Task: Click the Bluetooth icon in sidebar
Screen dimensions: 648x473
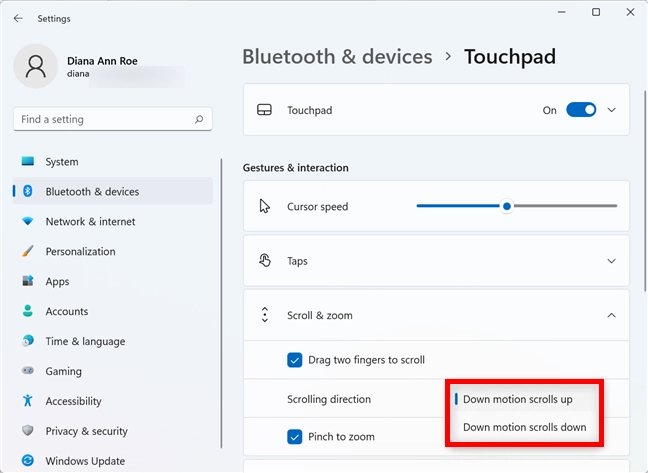Action: tap(28, 191)
